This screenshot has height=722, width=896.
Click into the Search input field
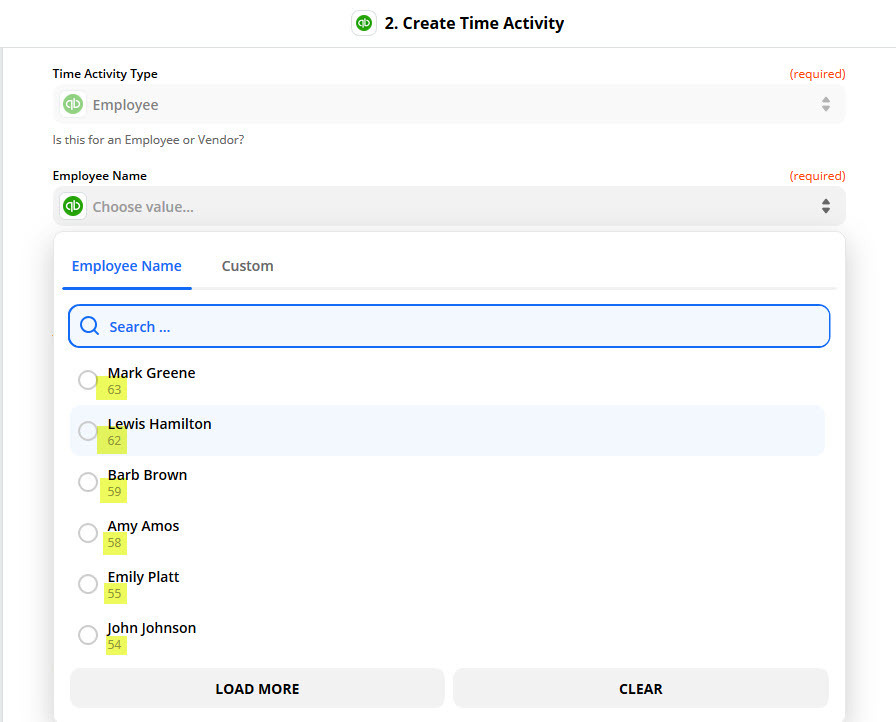[x=449, y=326]
